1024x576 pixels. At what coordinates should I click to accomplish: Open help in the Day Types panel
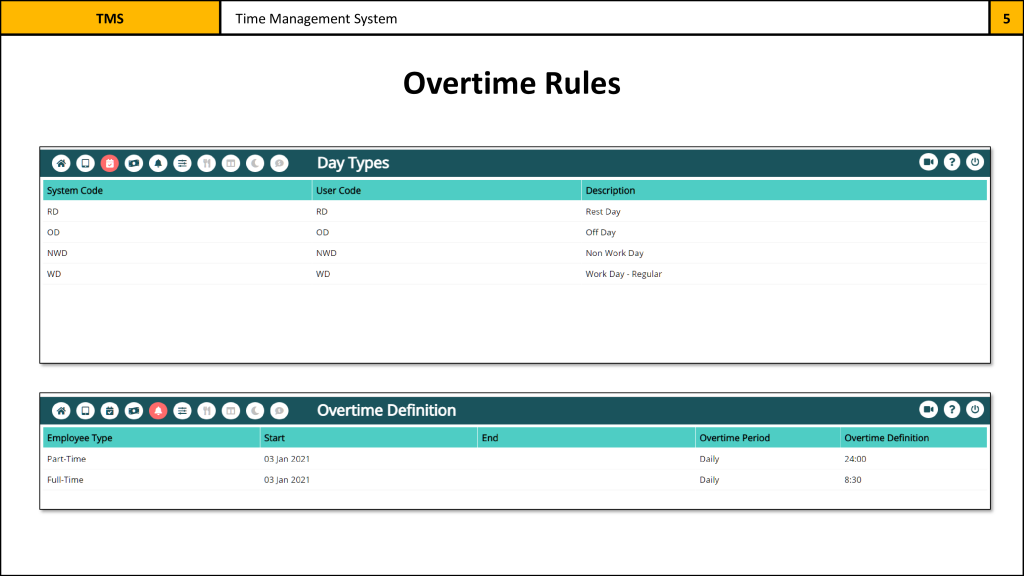pyautogui.click(x=952, y=162)
